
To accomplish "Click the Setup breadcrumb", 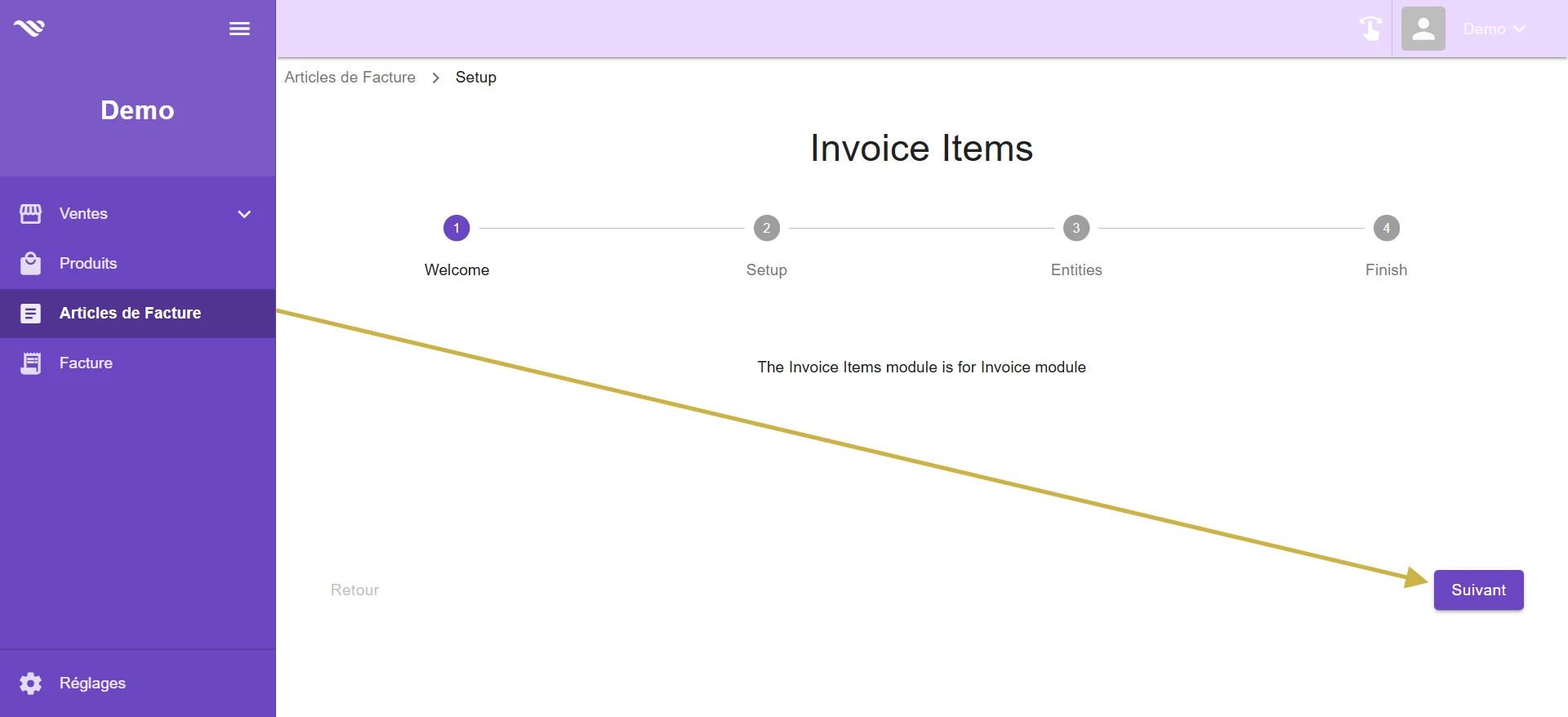I will tap(475, 78).
